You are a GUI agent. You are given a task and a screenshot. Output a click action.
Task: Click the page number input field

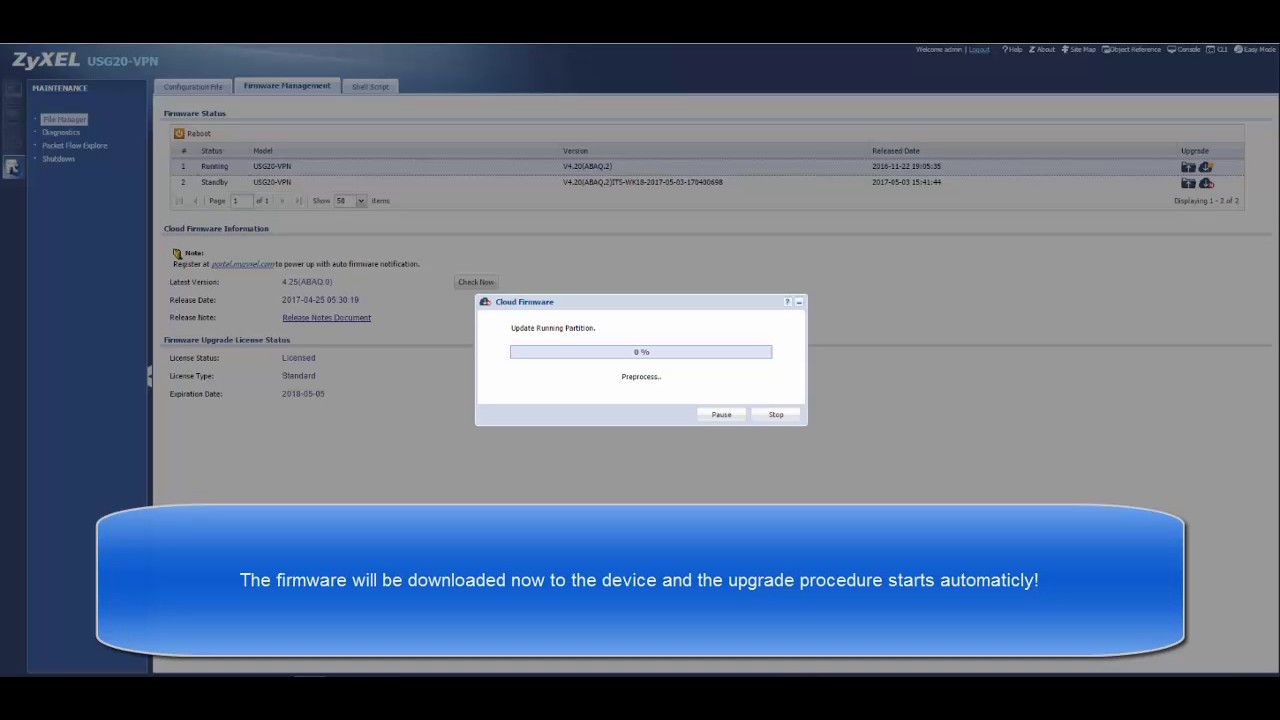tap(241, 201)
